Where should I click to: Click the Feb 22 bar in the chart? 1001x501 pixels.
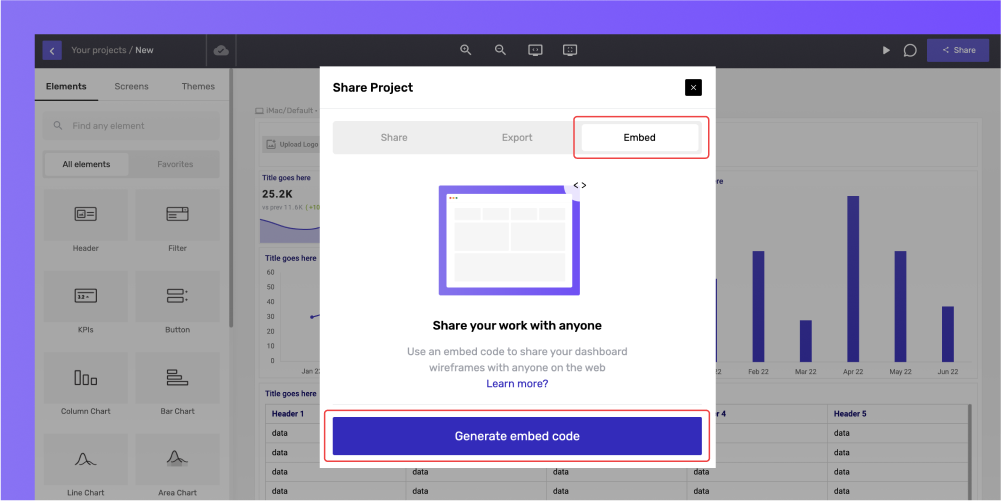758,306
